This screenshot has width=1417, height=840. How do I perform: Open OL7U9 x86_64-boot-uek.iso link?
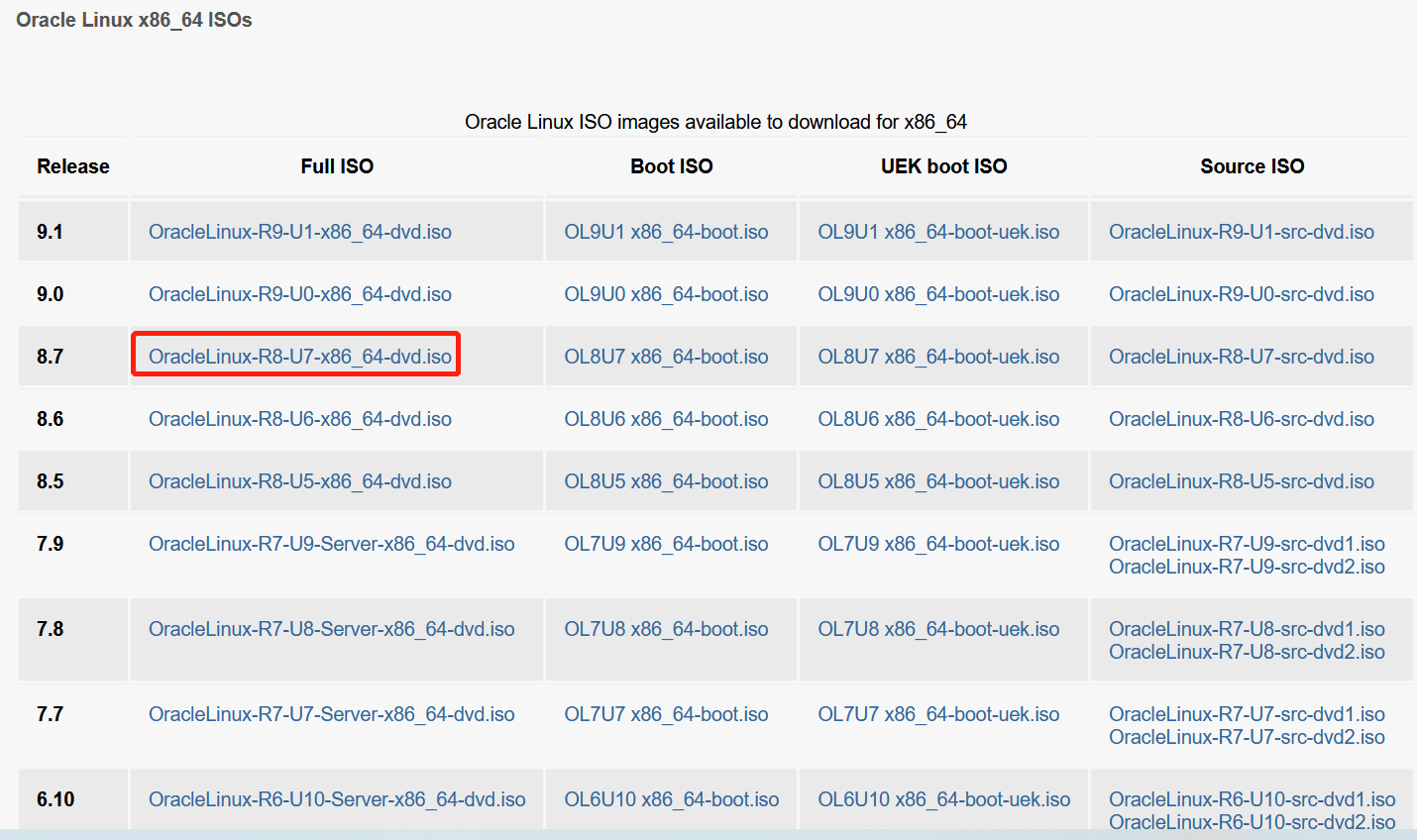pos(939,544)
